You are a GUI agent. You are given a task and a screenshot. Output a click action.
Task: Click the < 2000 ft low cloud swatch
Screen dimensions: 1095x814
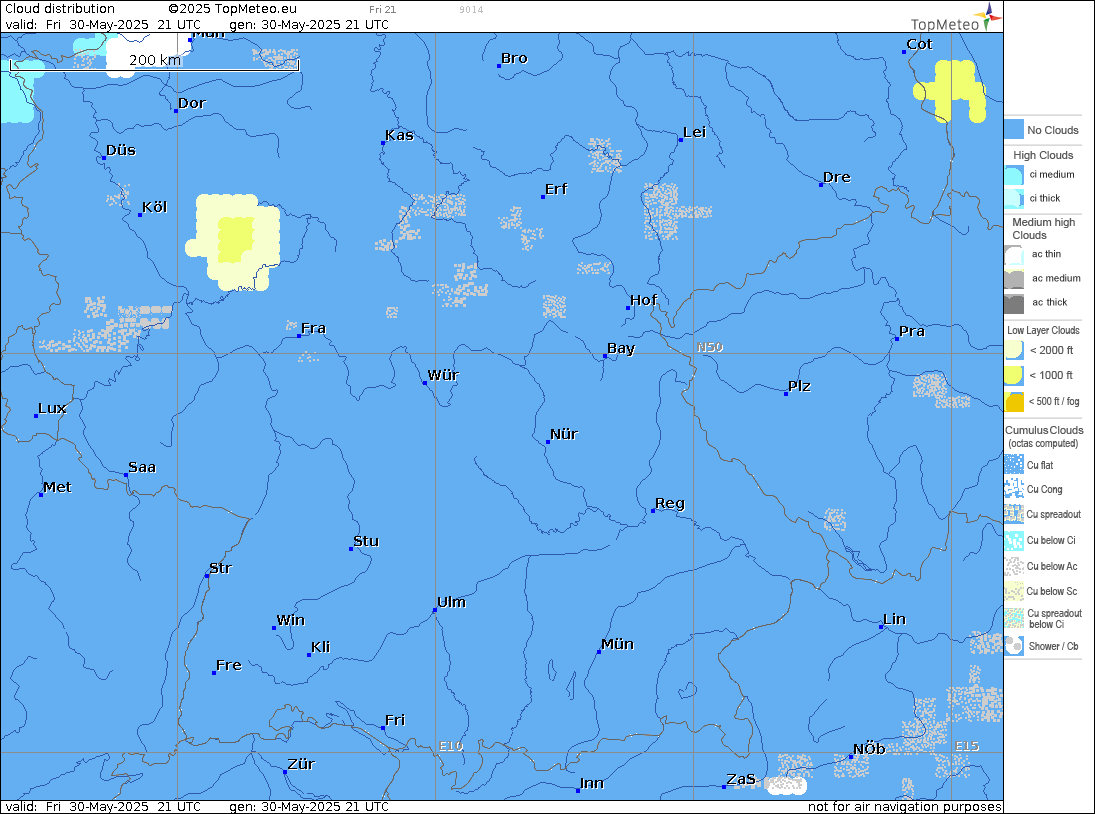[x=1014, y=350]
